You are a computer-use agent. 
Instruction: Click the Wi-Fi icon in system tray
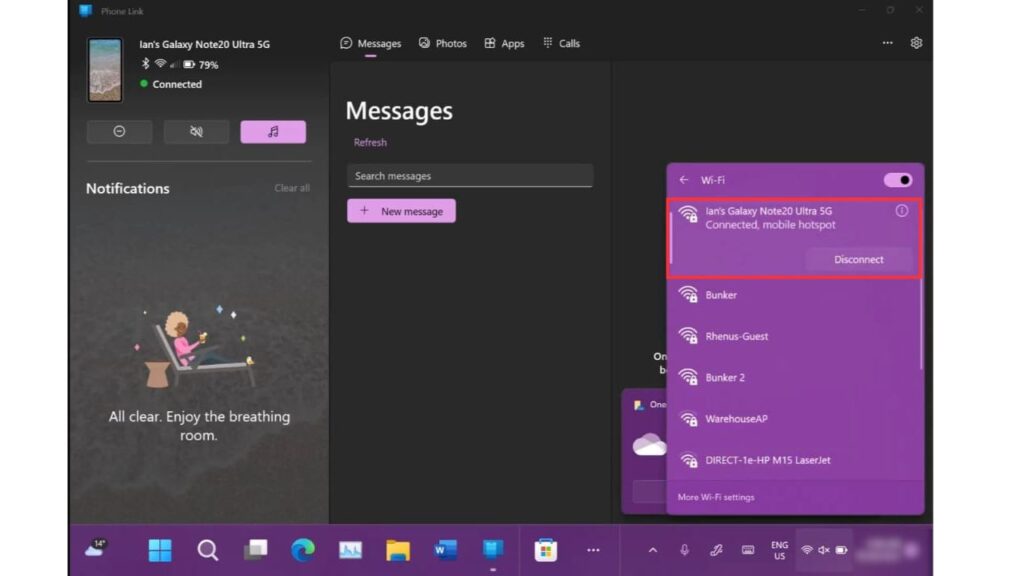pos(807,551)
